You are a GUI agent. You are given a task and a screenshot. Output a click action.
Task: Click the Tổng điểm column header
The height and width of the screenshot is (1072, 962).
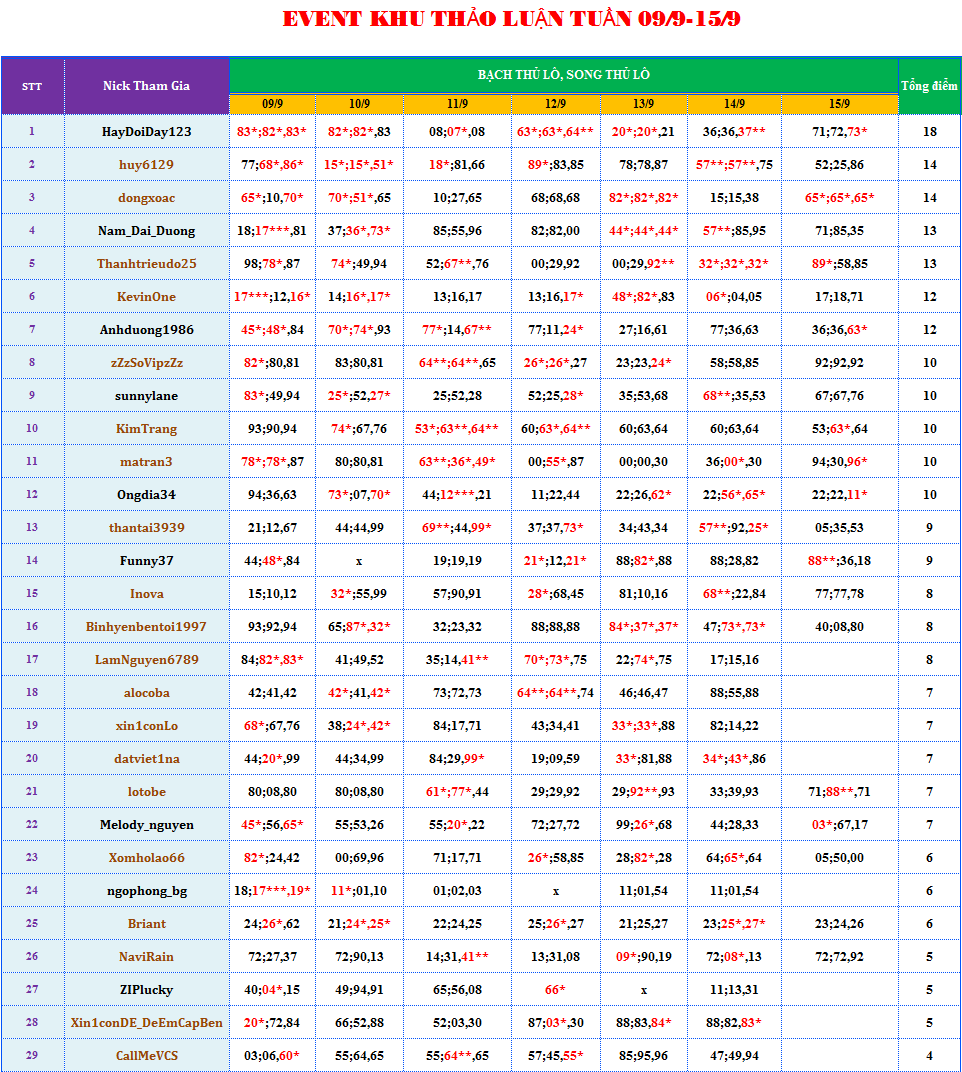tap(929, 86)
